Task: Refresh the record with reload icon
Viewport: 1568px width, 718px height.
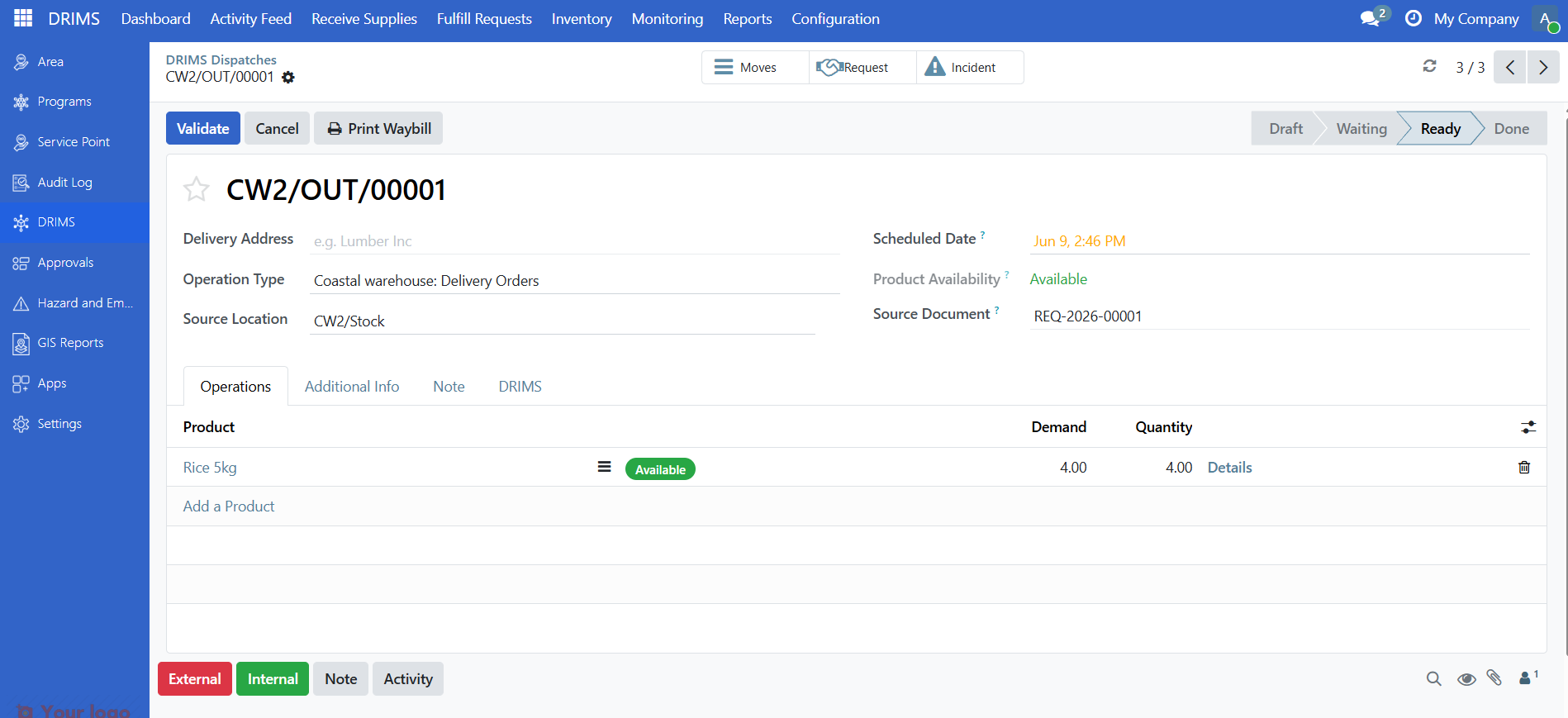Action: (1429, 66)
